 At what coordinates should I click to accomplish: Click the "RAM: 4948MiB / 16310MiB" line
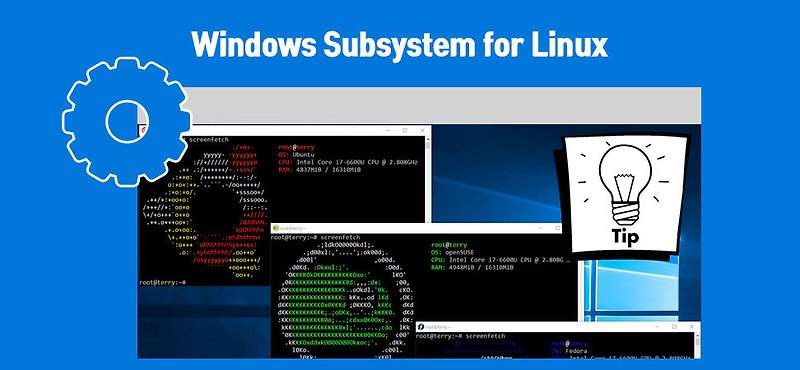[x=472, y=267]
